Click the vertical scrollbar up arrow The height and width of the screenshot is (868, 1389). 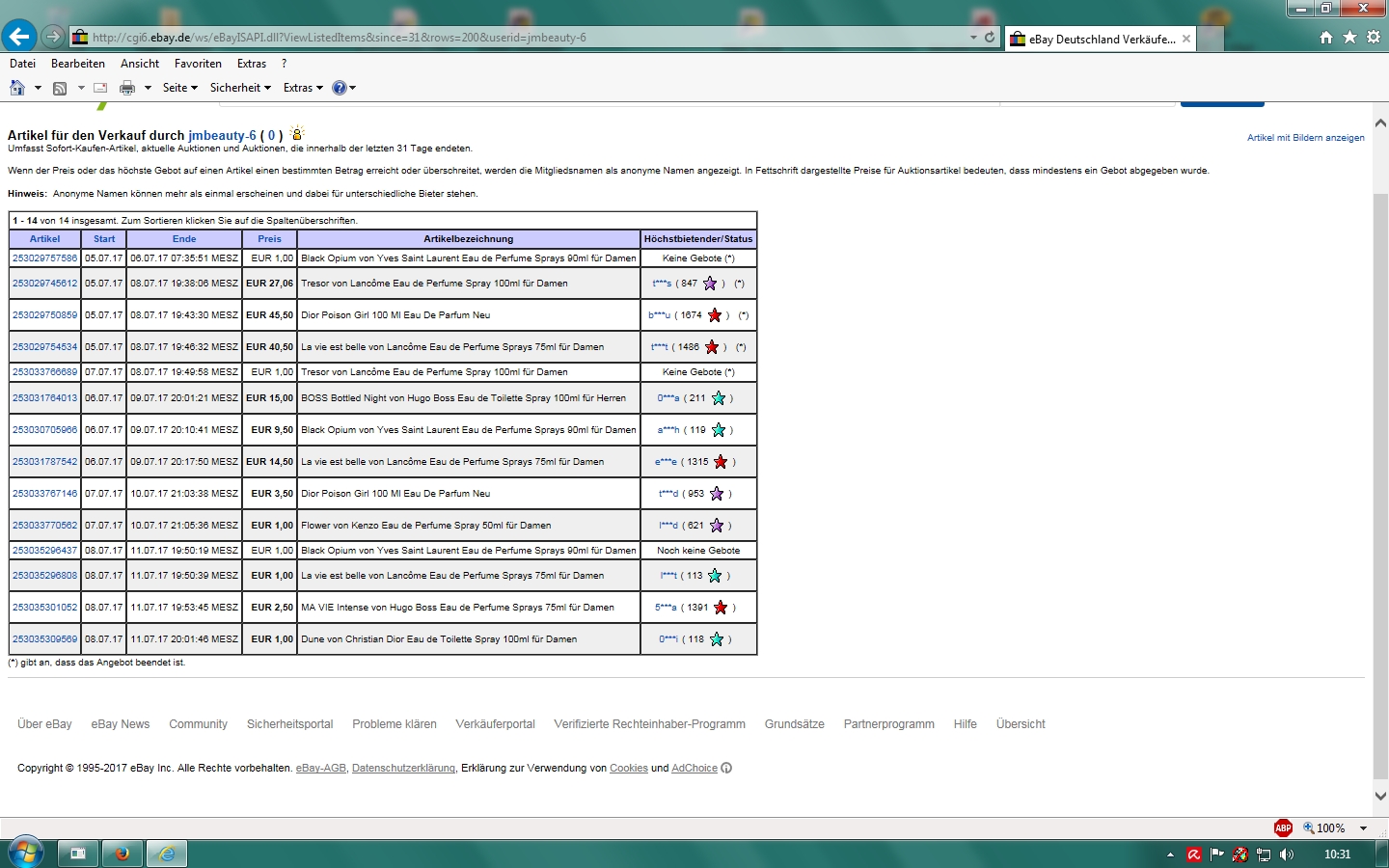tap(1380, 123)
